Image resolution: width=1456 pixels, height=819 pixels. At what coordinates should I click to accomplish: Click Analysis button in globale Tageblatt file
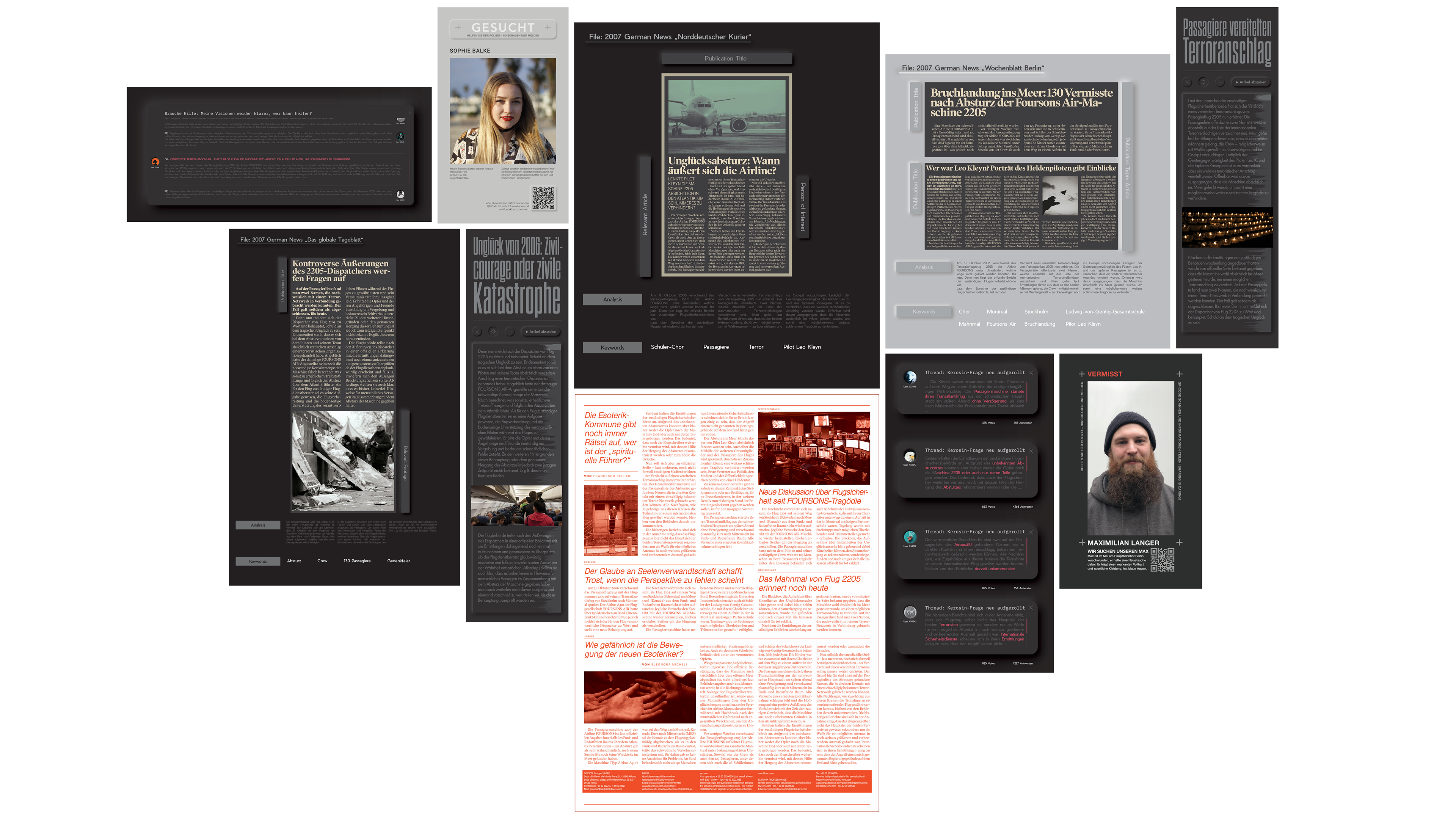pyautogui.click(x=258, y=526)
